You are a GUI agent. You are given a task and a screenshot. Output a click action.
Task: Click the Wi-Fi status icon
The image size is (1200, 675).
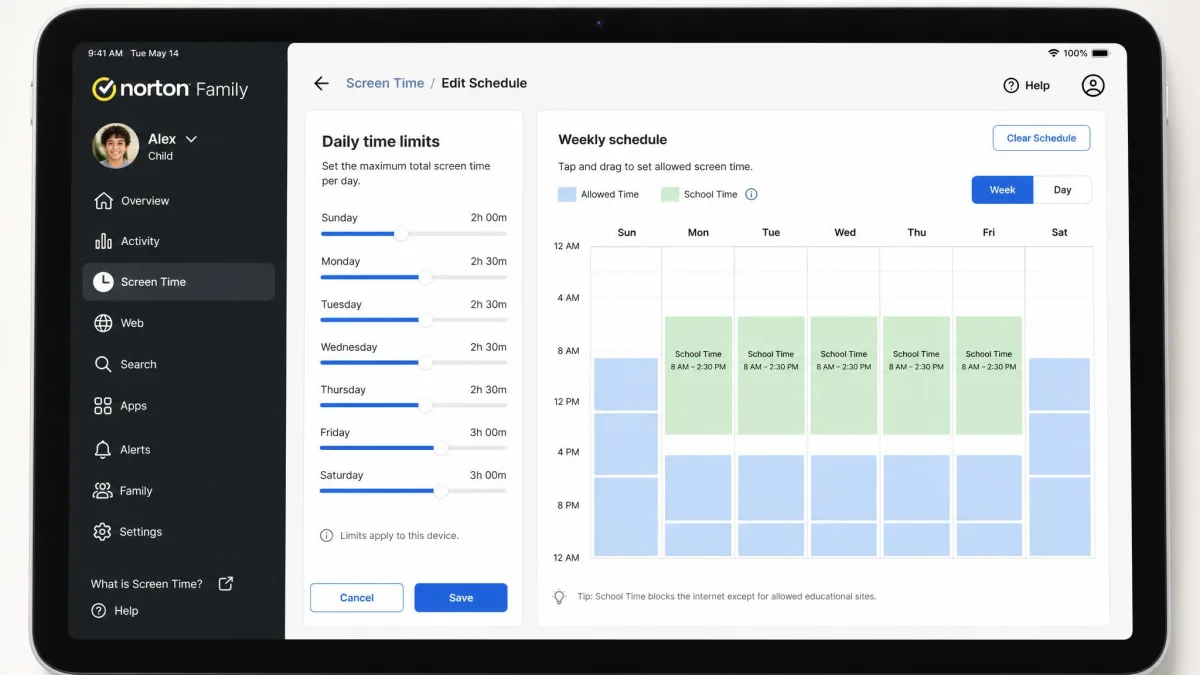pos(1053,53)
